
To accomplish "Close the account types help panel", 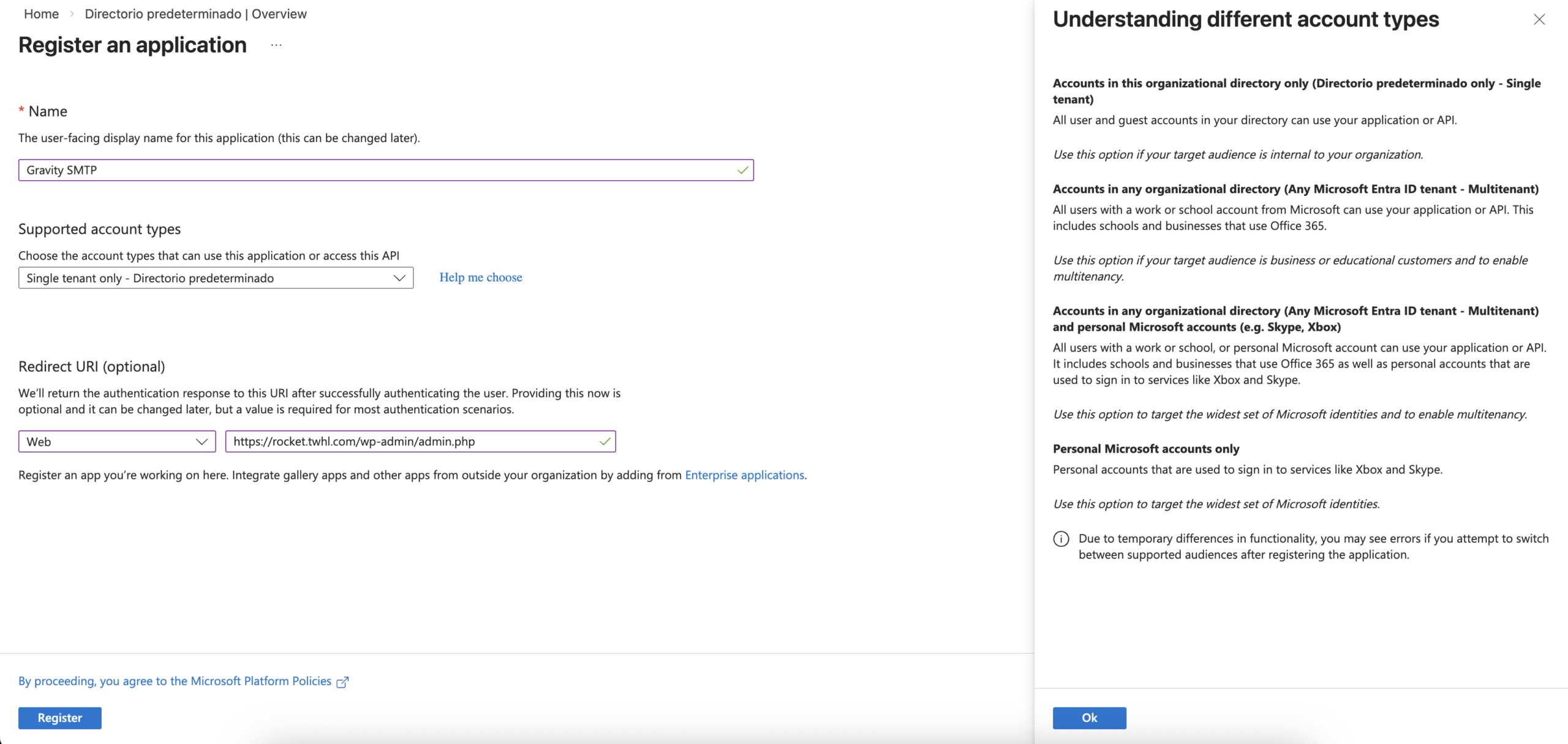I will coord(1539,20).
